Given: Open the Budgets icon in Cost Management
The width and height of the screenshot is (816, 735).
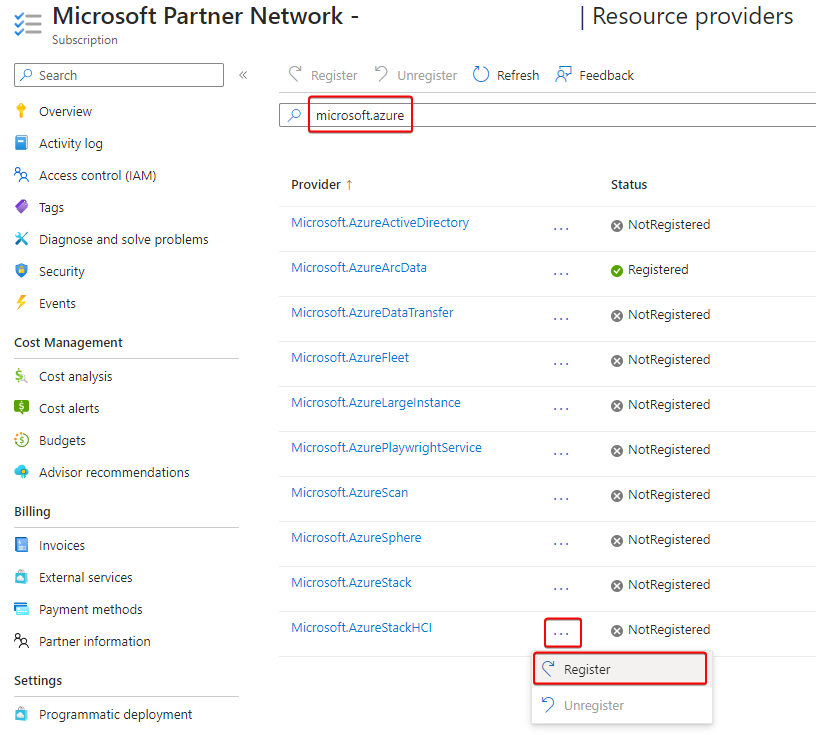Looking at the screenshot, I should coord(21,440).
